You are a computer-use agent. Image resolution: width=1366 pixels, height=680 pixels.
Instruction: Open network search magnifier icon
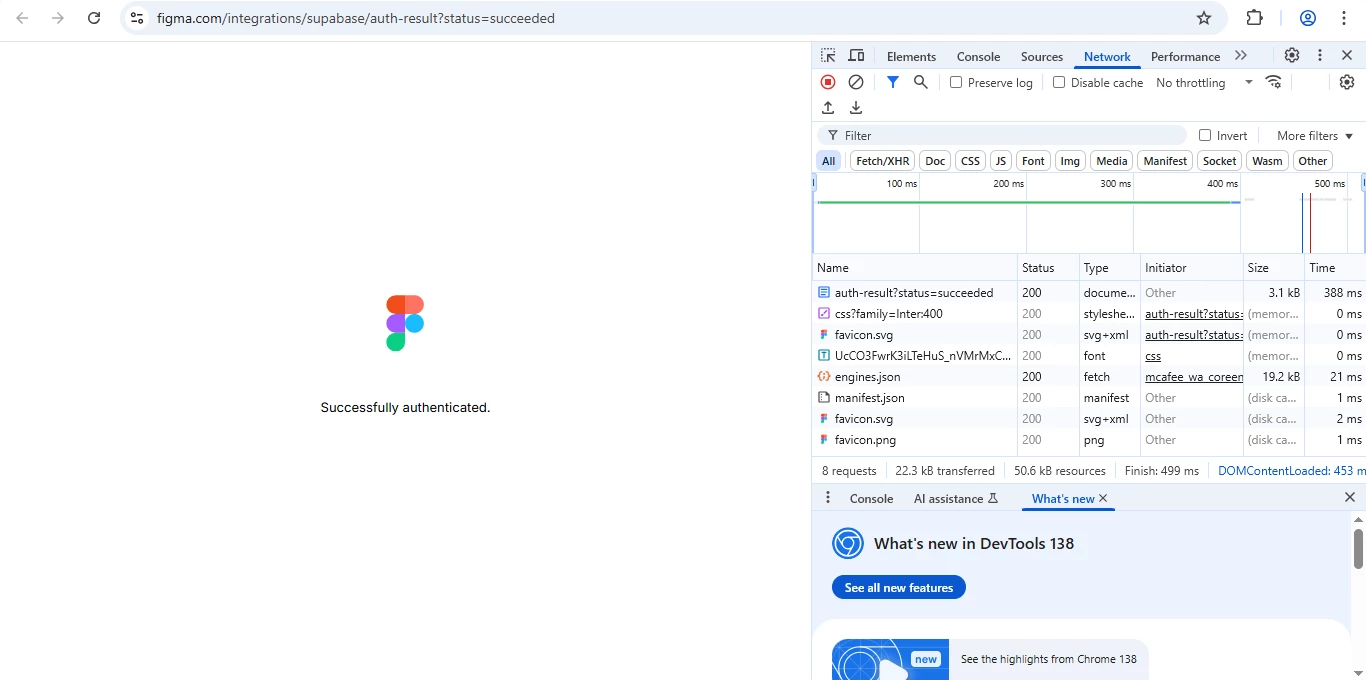(921, 82)
